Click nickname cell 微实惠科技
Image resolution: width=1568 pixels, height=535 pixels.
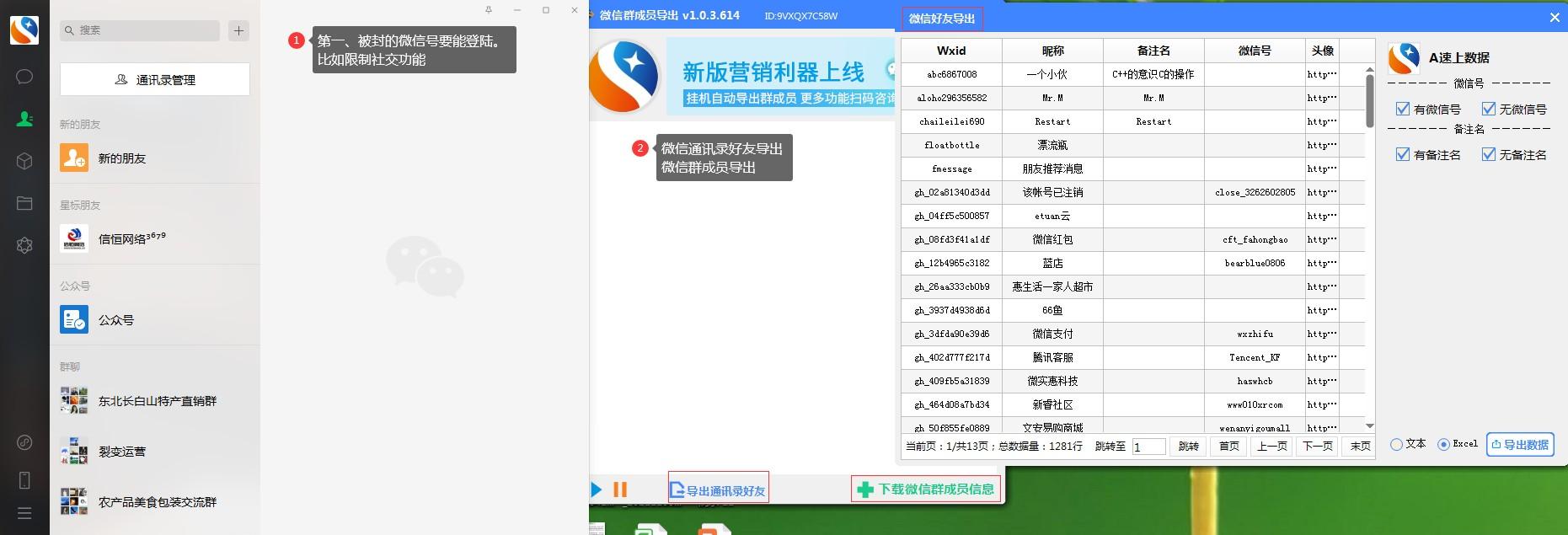click(1052, 381)
